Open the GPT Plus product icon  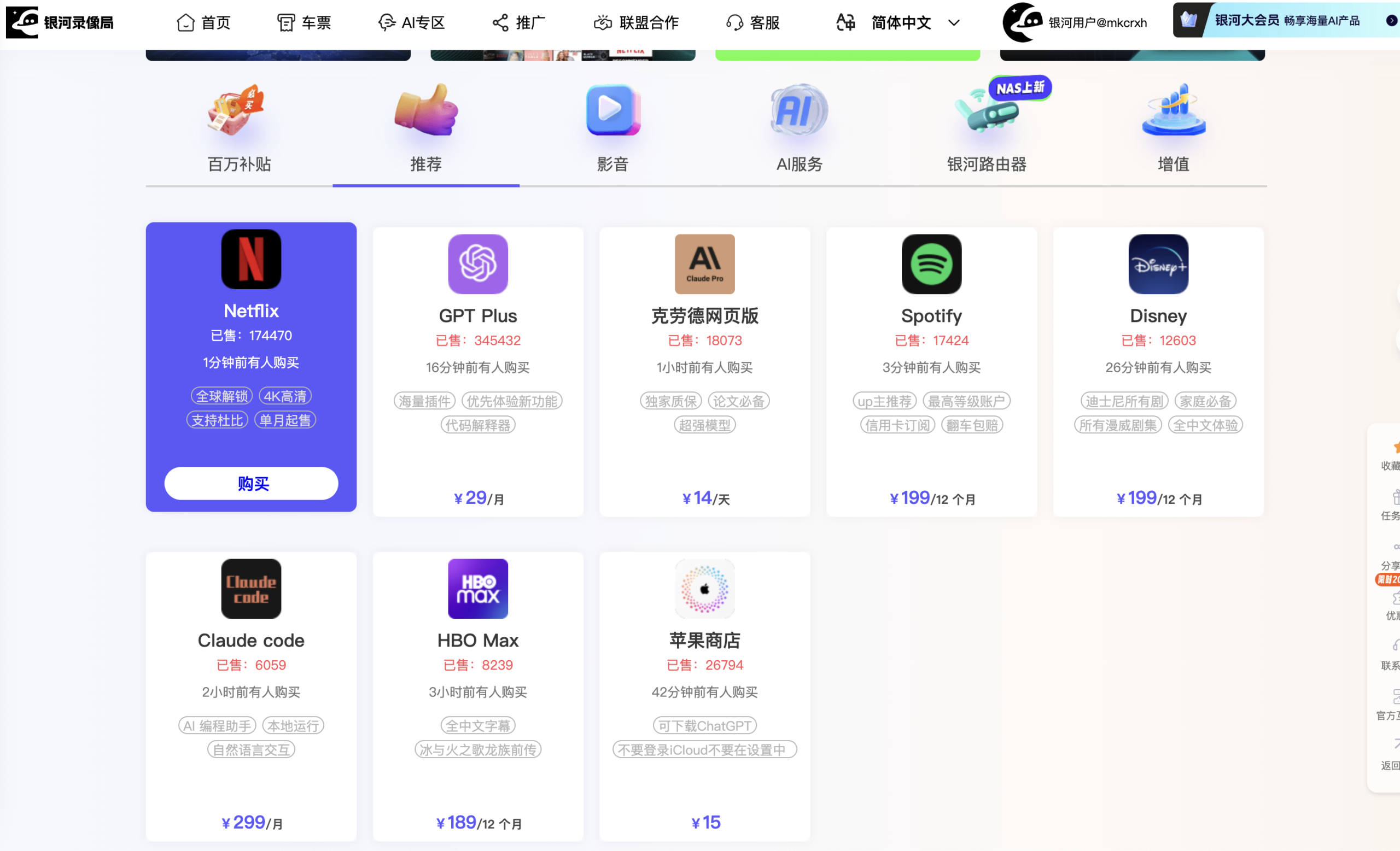pyautogui.click(x=478, y=264)
